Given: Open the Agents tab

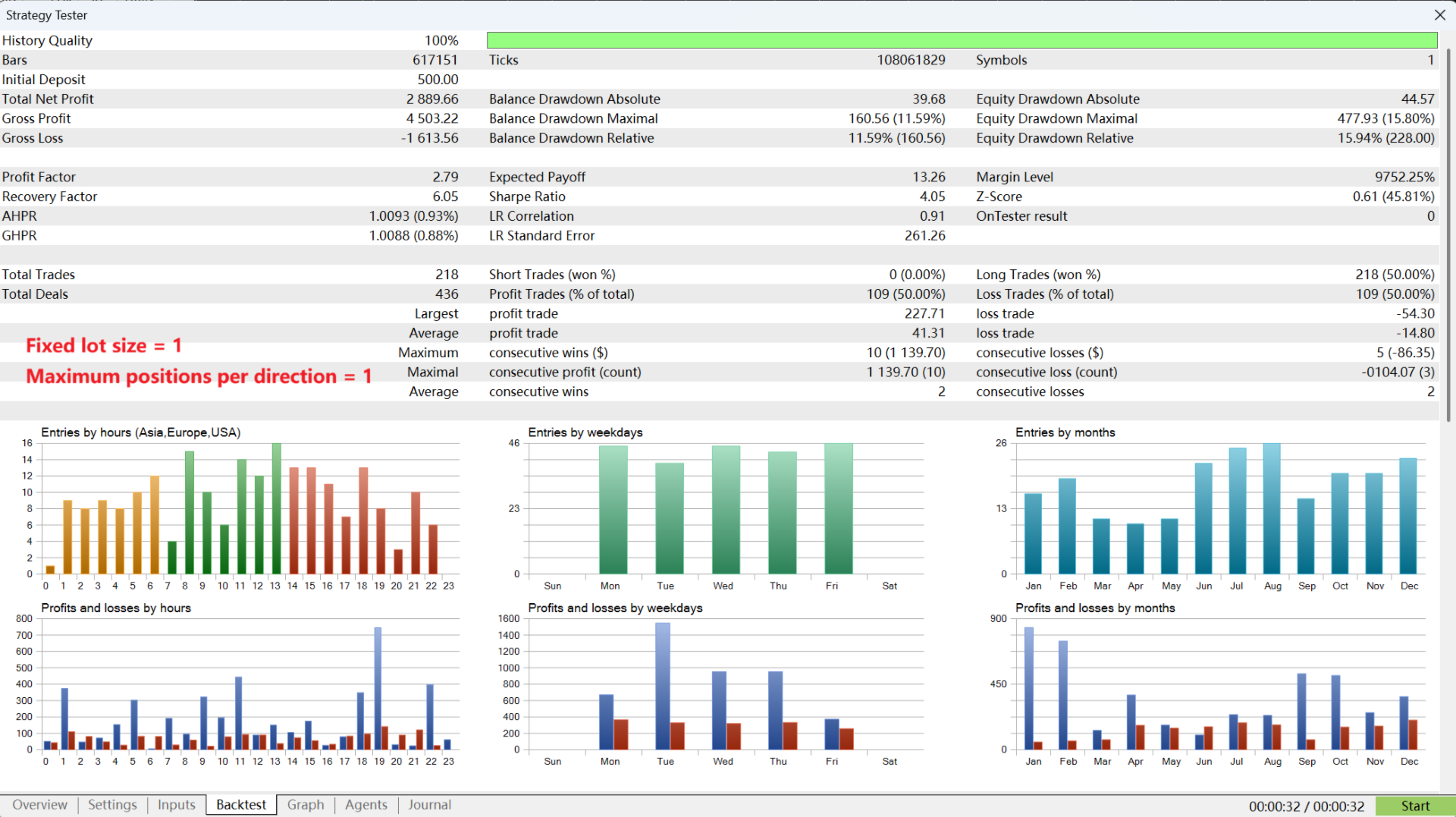Looking at the screenshot, I should [366, 805].
